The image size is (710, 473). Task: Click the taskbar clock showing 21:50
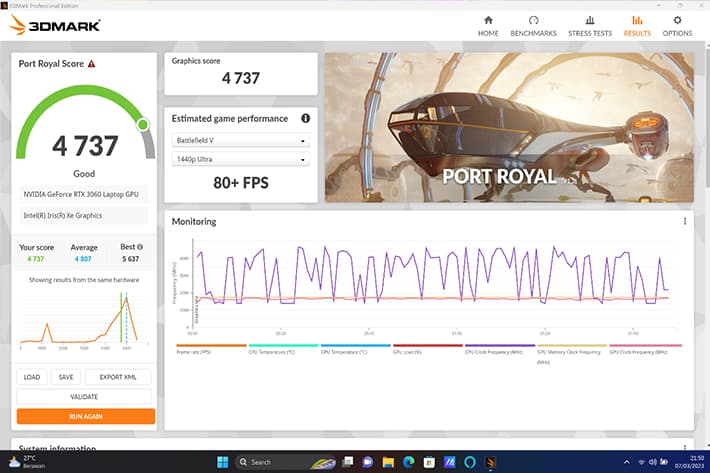689,462
